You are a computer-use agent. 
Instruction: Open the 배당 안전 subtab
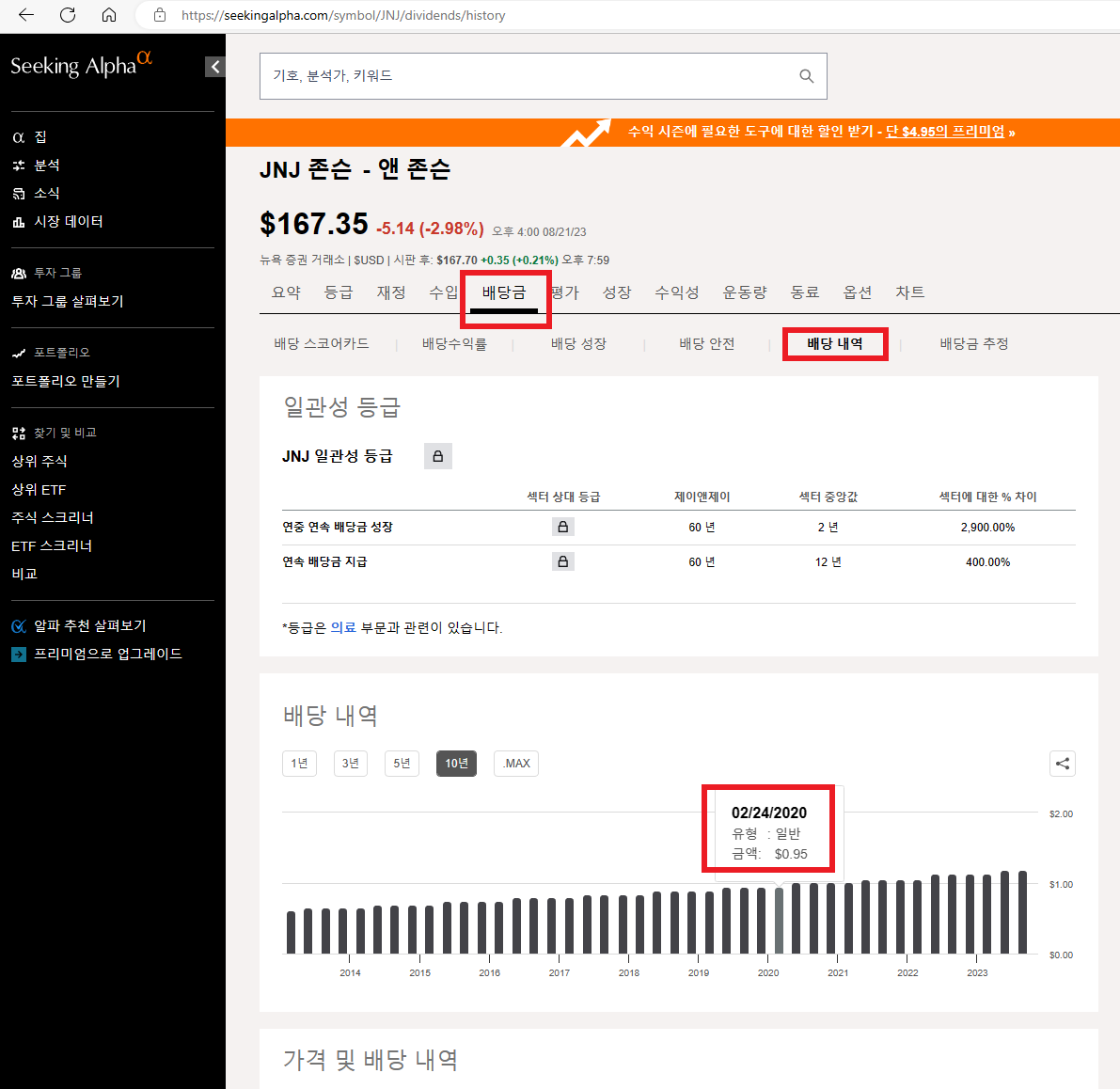707,343
